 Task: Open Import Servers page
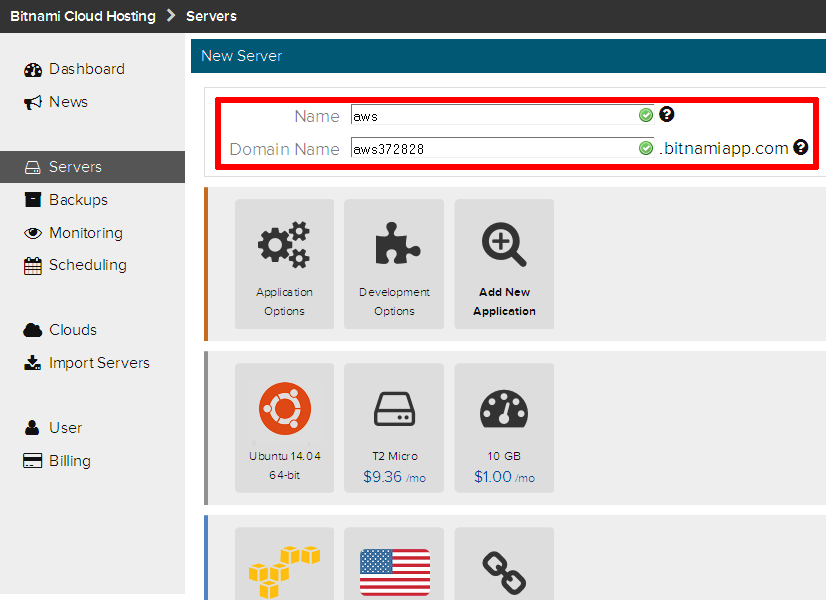point(99,363)
